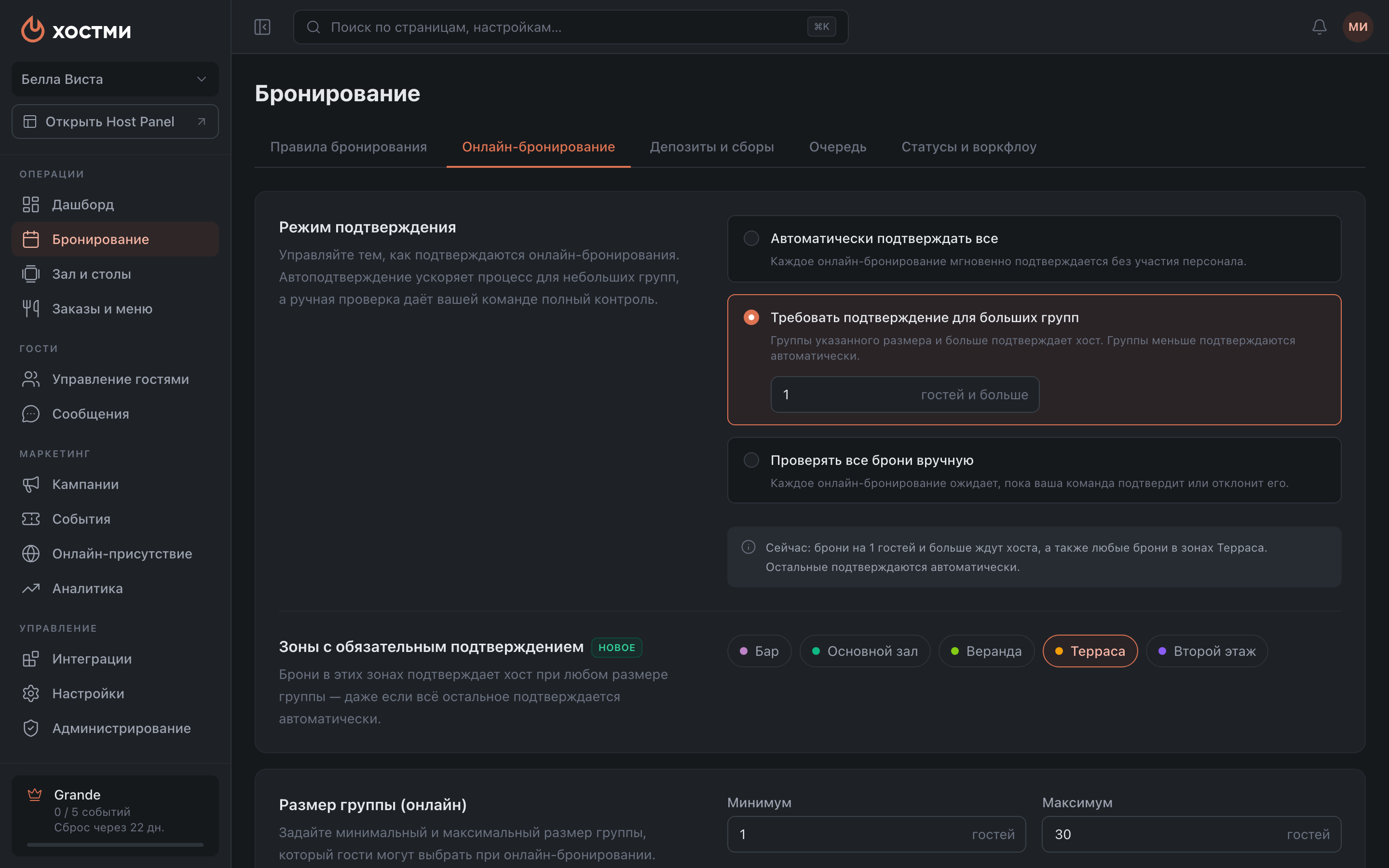Click the gear icon for Настройки

(31, 693)
